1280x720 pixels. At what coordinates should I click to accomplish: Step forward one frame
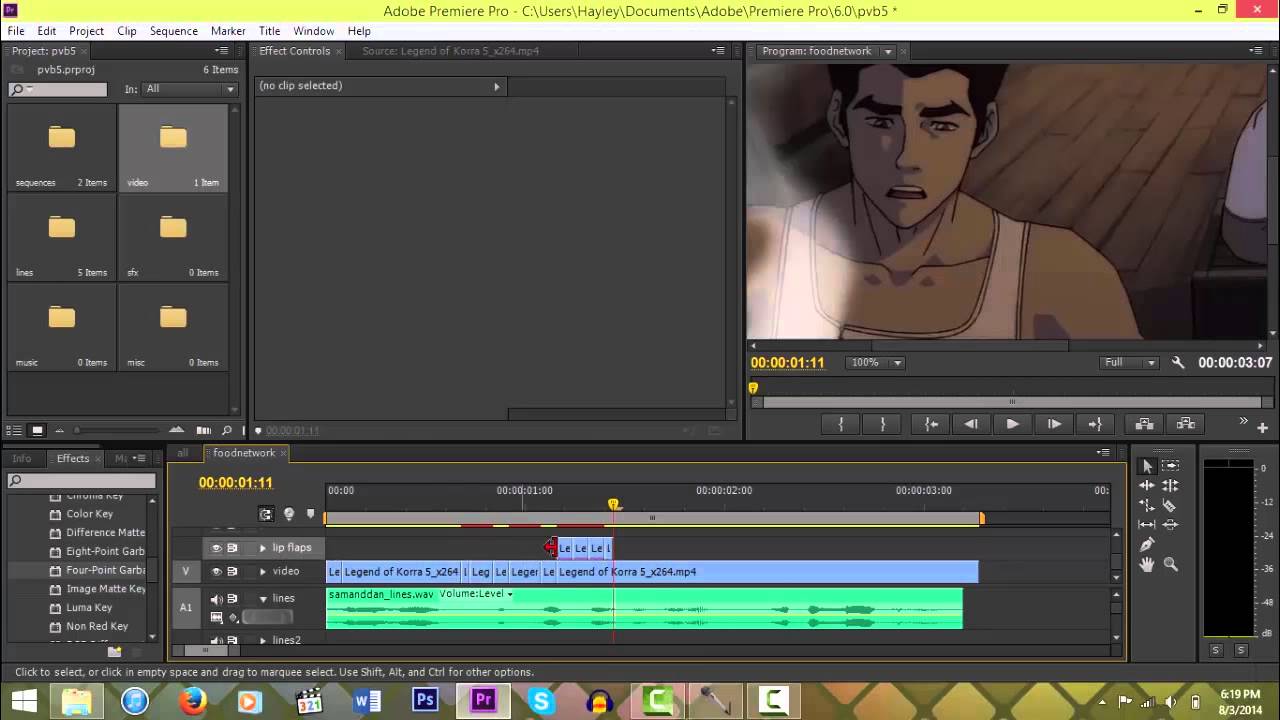(x=1053, y=424)
